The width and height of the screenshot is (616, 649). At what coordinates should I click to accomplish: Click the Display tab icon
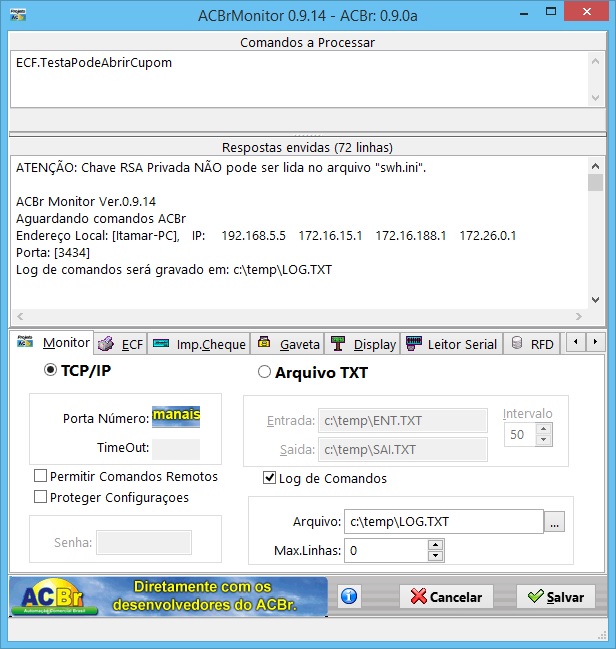(x=338, y=343)
